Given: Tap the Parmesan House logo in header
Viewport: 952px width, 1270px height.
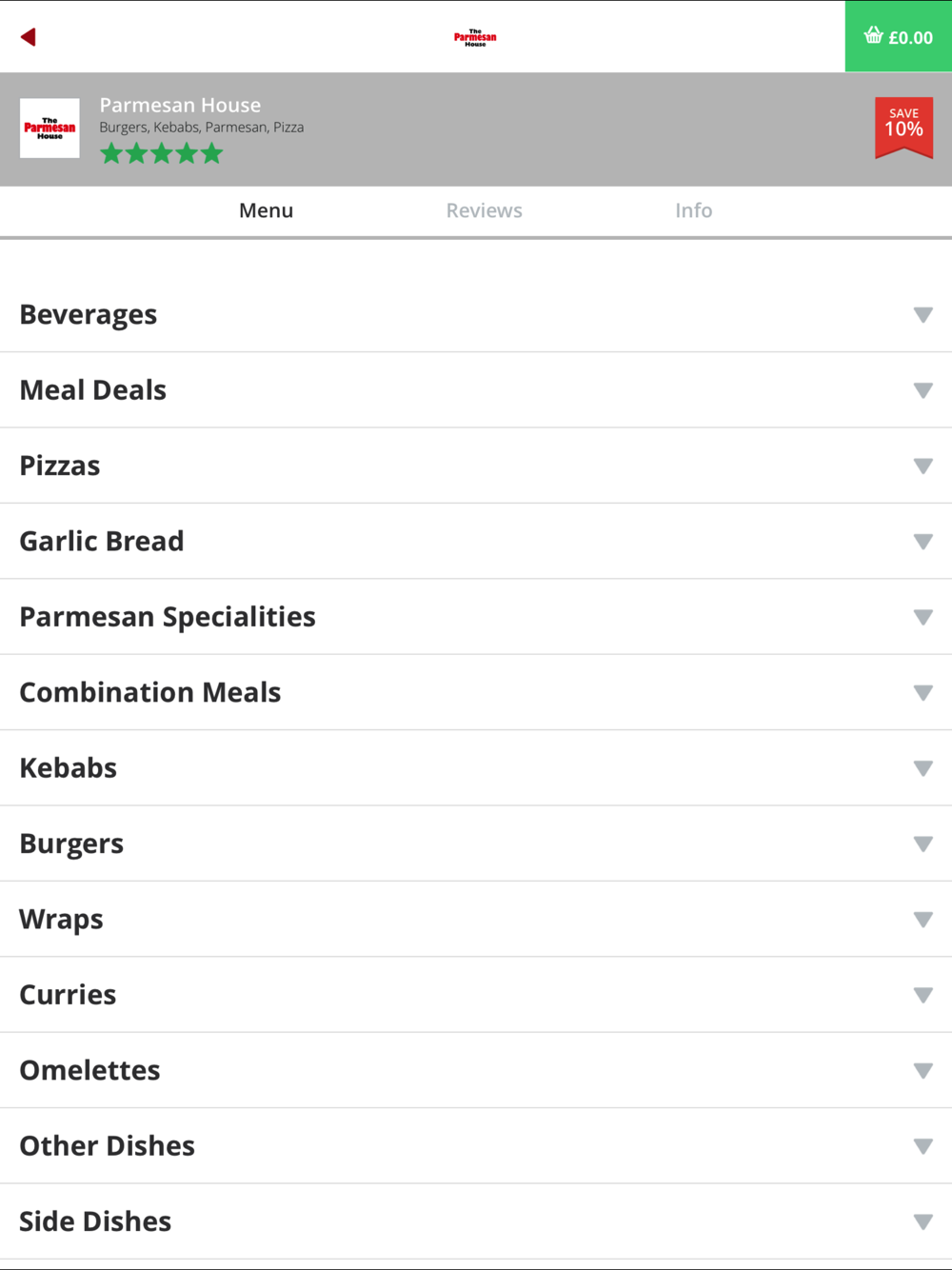Looking at the screenshot, I should (x=475, y=37).
